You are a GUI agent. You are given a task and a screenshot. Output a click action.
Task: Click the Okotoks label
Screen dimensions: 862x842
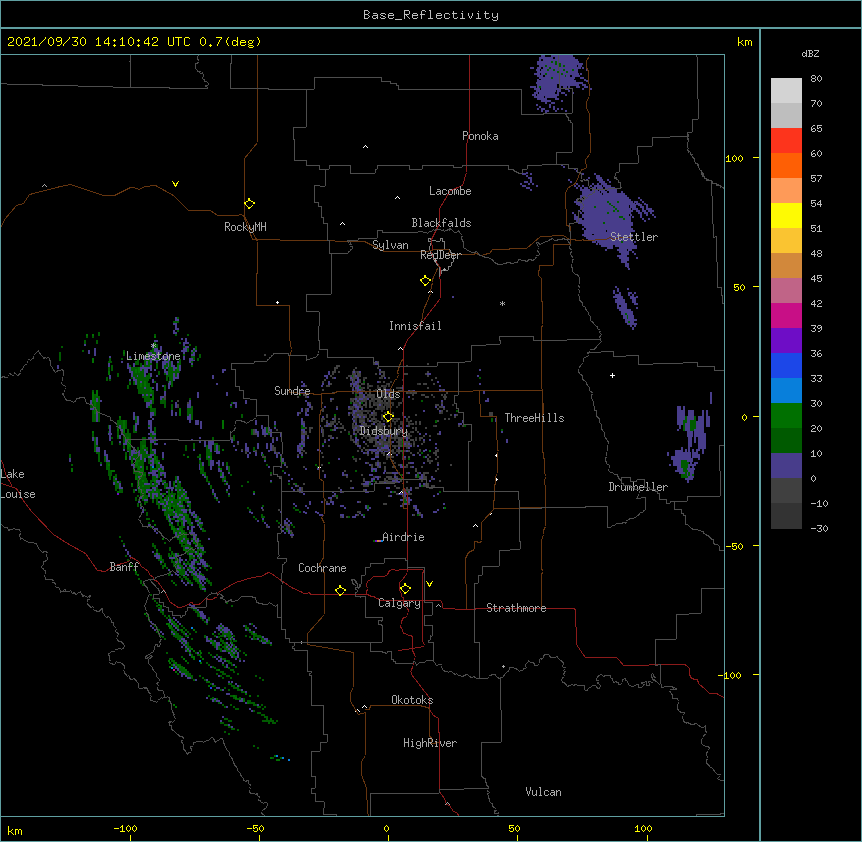click(x=412, y=700)
